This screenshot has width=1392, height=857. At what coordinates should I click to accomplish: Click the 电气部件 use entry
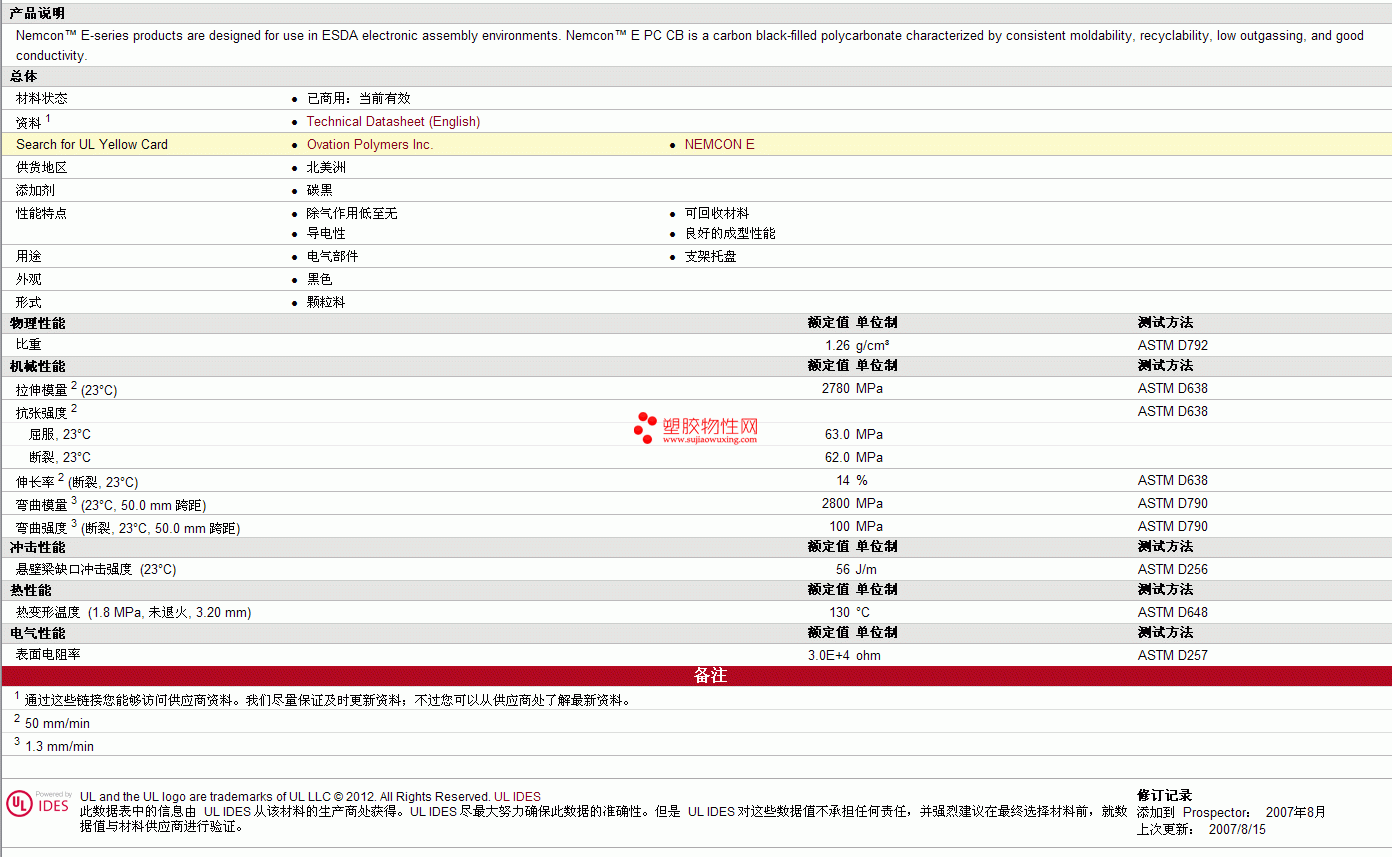click(332, 256)
